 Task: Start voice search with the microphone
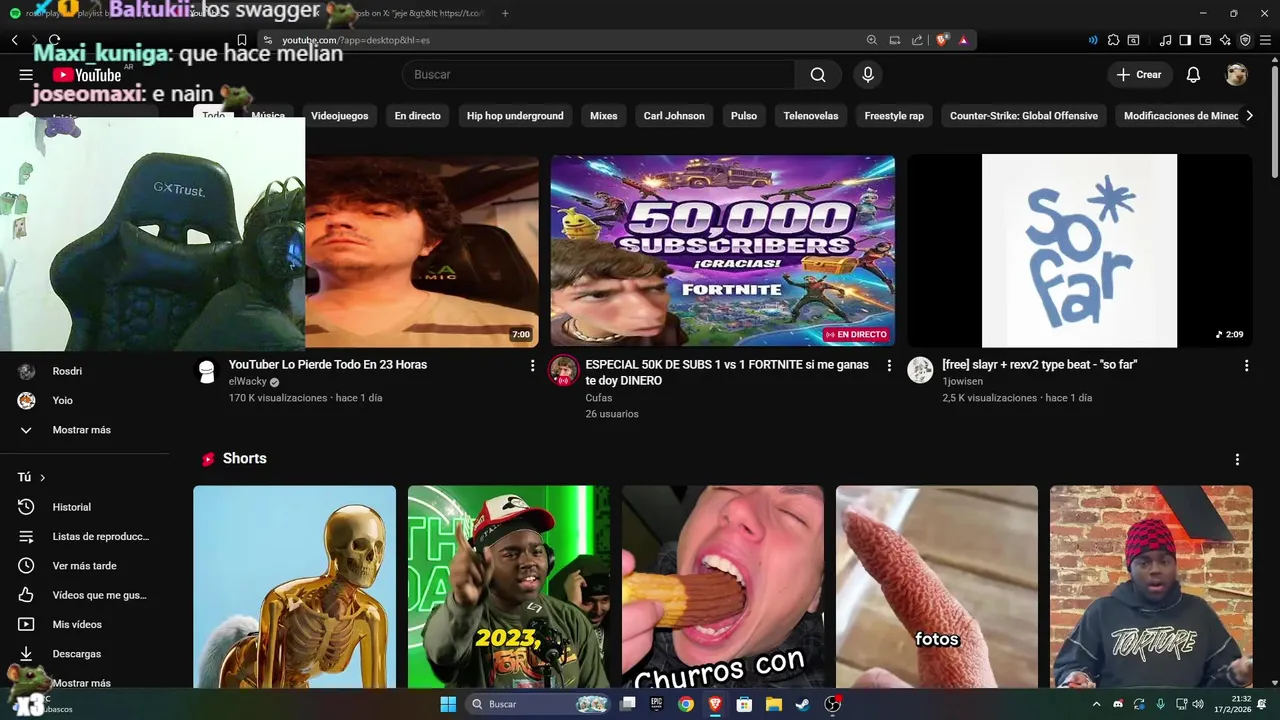click(x=868, y=75)
